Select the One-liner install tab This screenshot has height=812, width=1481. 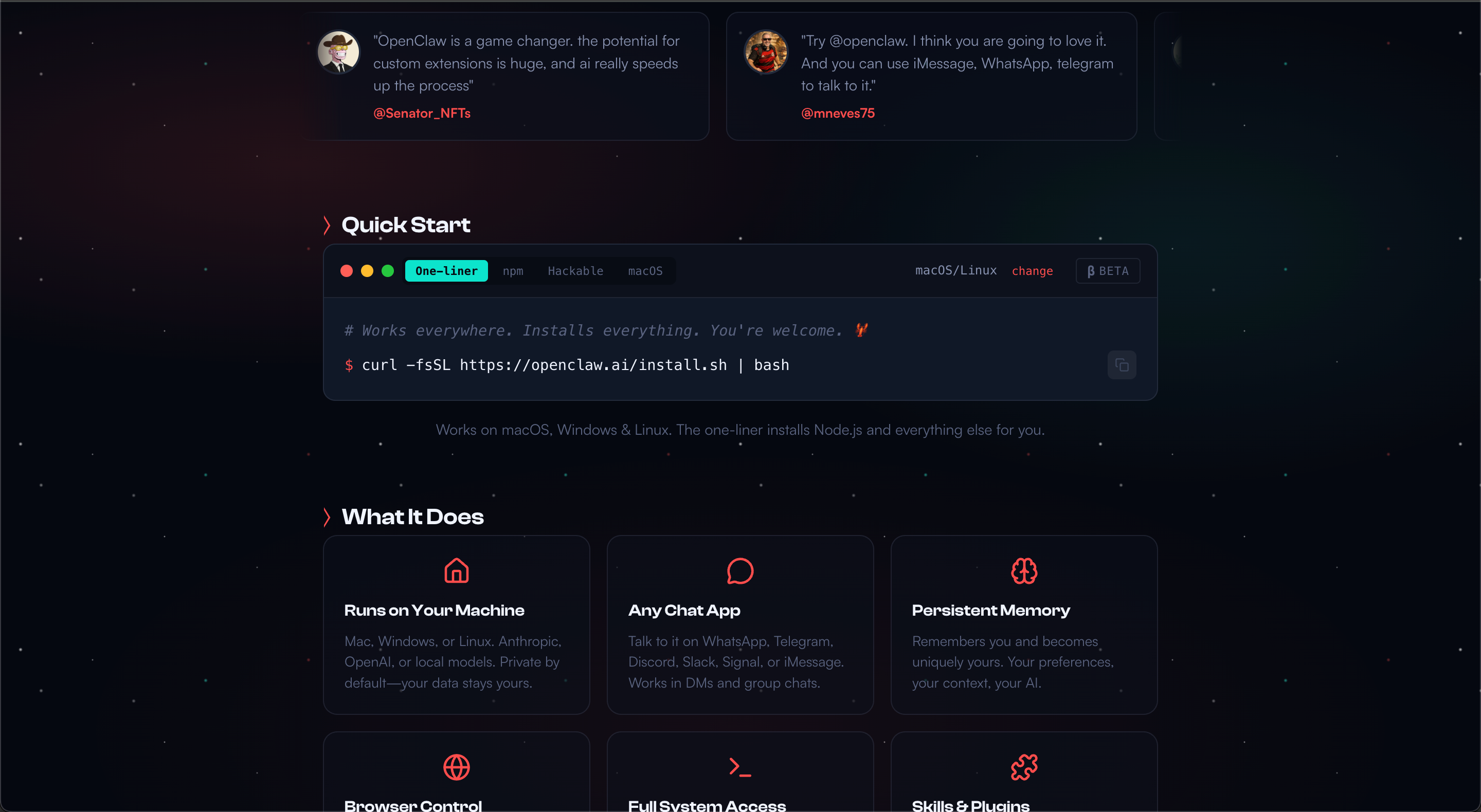446,271
